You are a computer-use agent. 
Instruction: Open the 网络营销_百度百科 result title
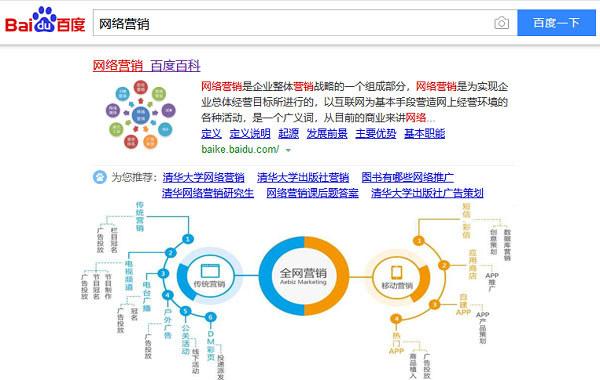point(147,65)
